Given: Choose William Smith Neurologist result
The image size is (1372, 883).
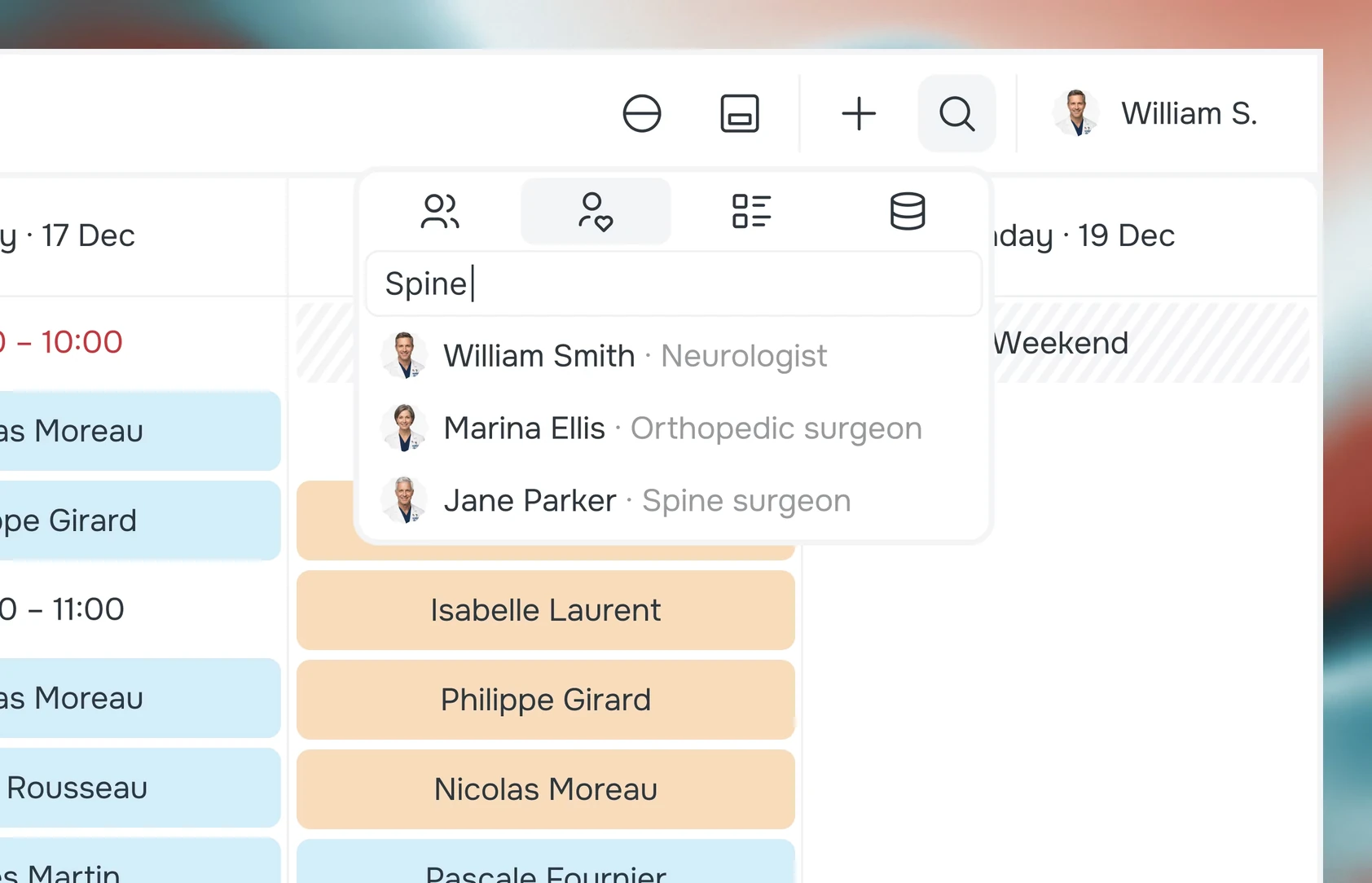Looking at the screenshot, I should pos(674,356).
